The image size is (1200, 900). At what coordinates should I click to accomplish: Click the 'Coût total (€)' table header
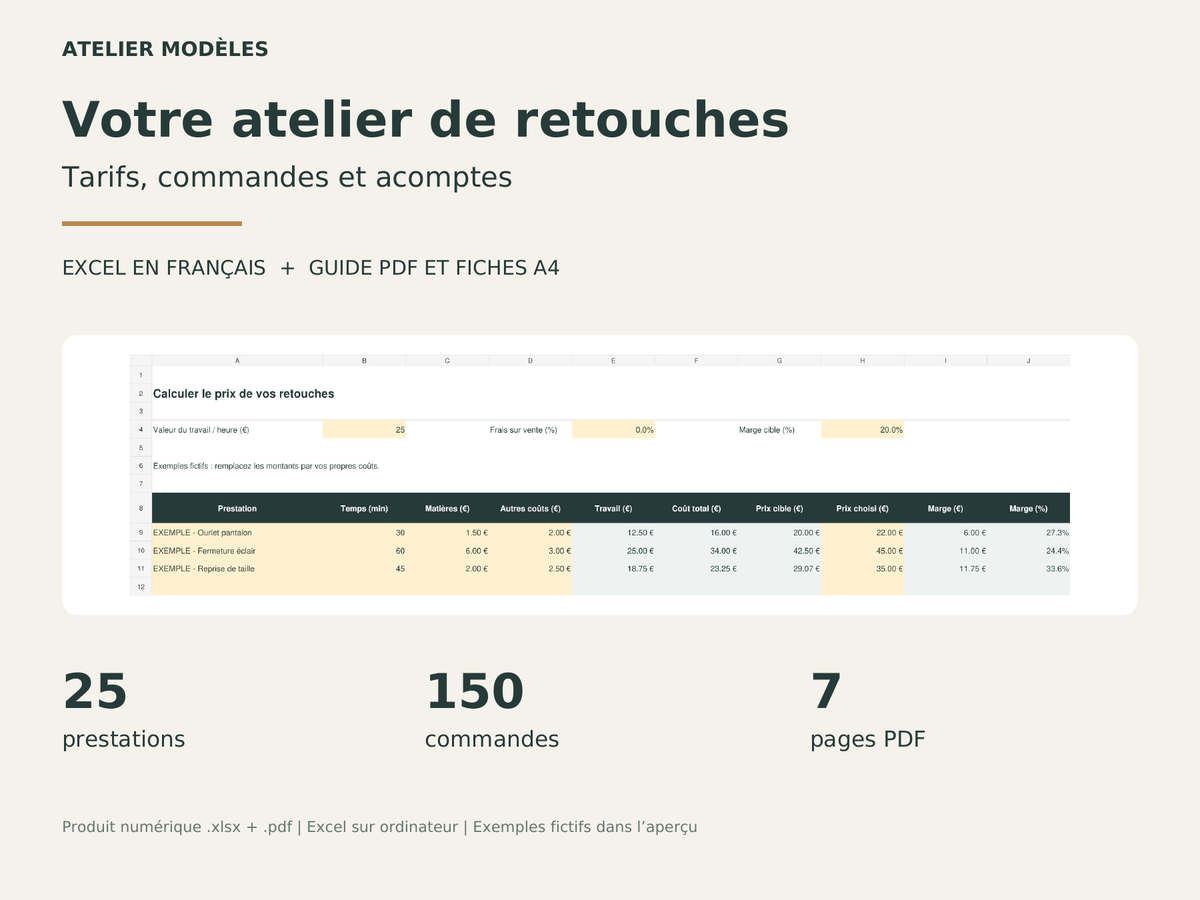click(696, 509)
